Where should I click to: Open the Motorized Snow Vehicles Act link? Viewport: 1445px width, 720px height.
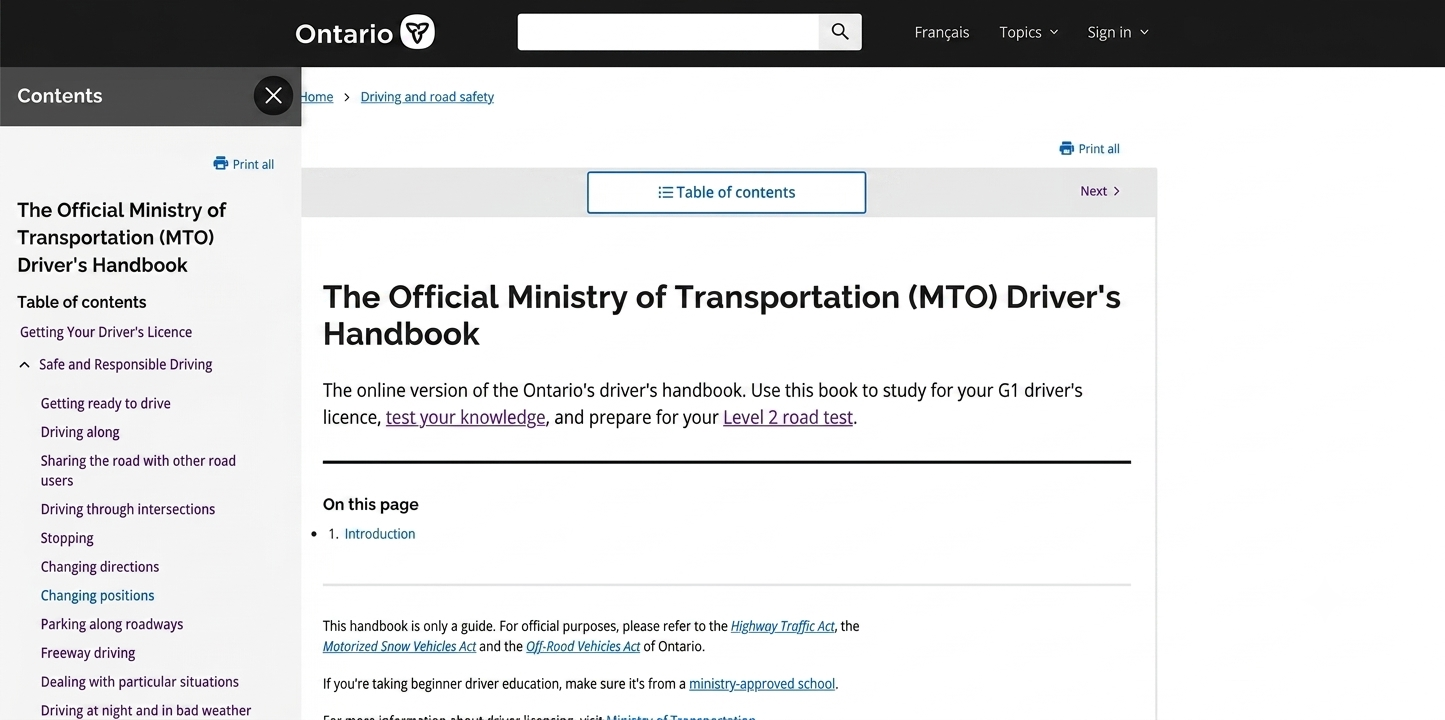(399, 646)
